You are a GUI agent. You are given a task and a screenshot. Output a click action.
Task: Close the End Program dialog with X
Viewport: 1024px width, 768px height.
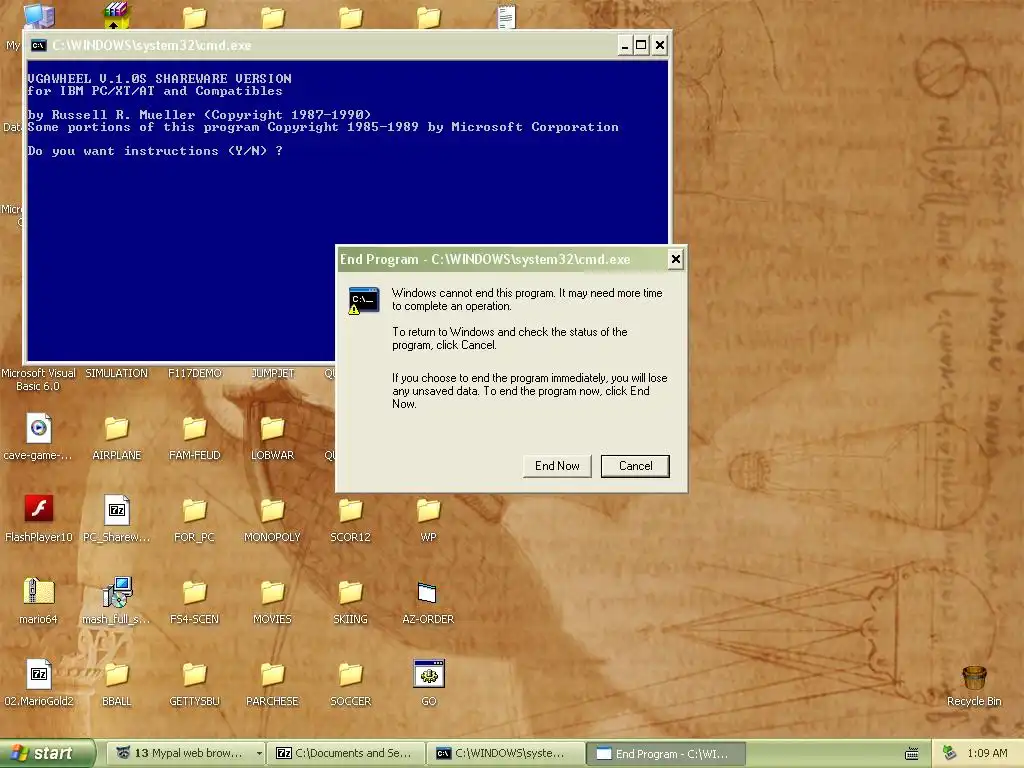point(675,259)
